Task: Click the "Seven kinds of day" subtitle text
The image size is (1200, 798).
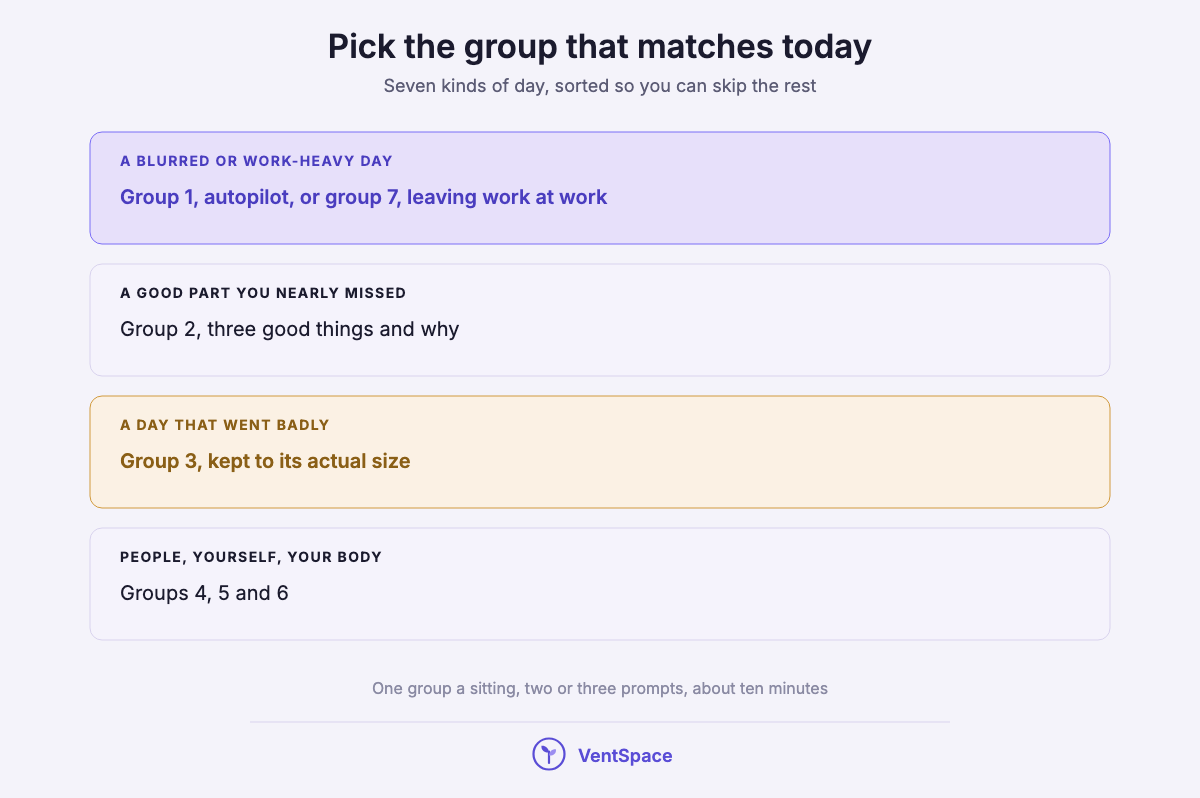Action: pos(600,86)
